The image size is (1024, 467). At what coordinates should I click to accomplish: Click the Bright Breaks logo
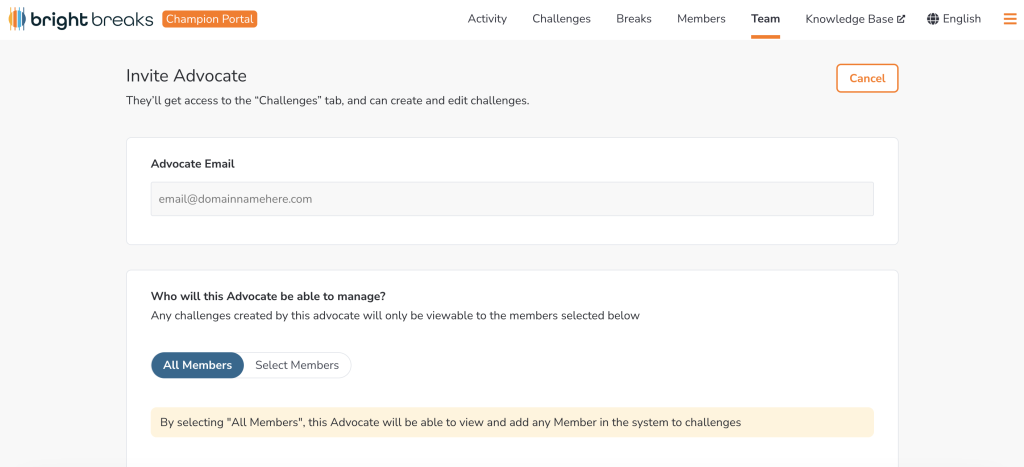(x=81, y=19)
